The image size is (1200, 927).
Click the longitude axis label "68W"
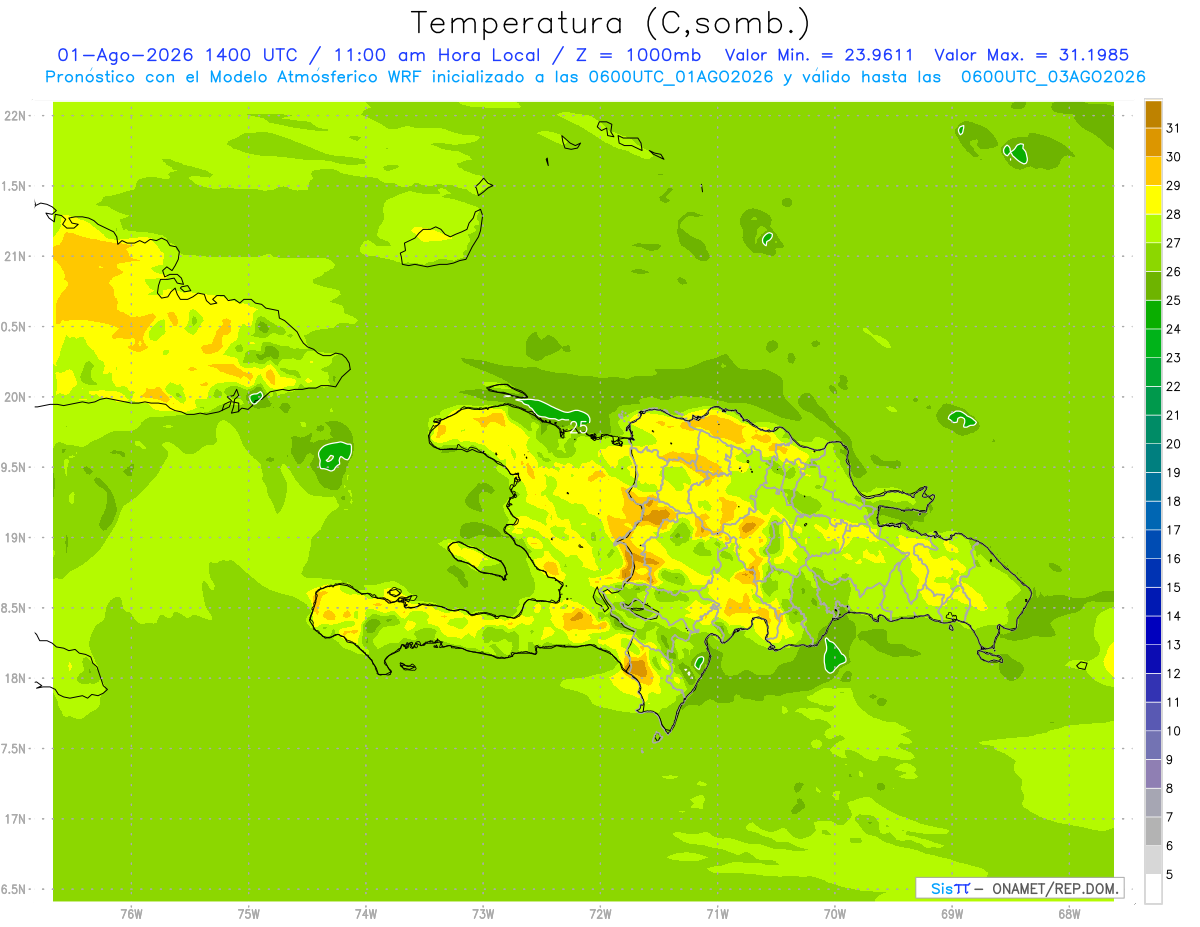click(x=1069, y=914)
